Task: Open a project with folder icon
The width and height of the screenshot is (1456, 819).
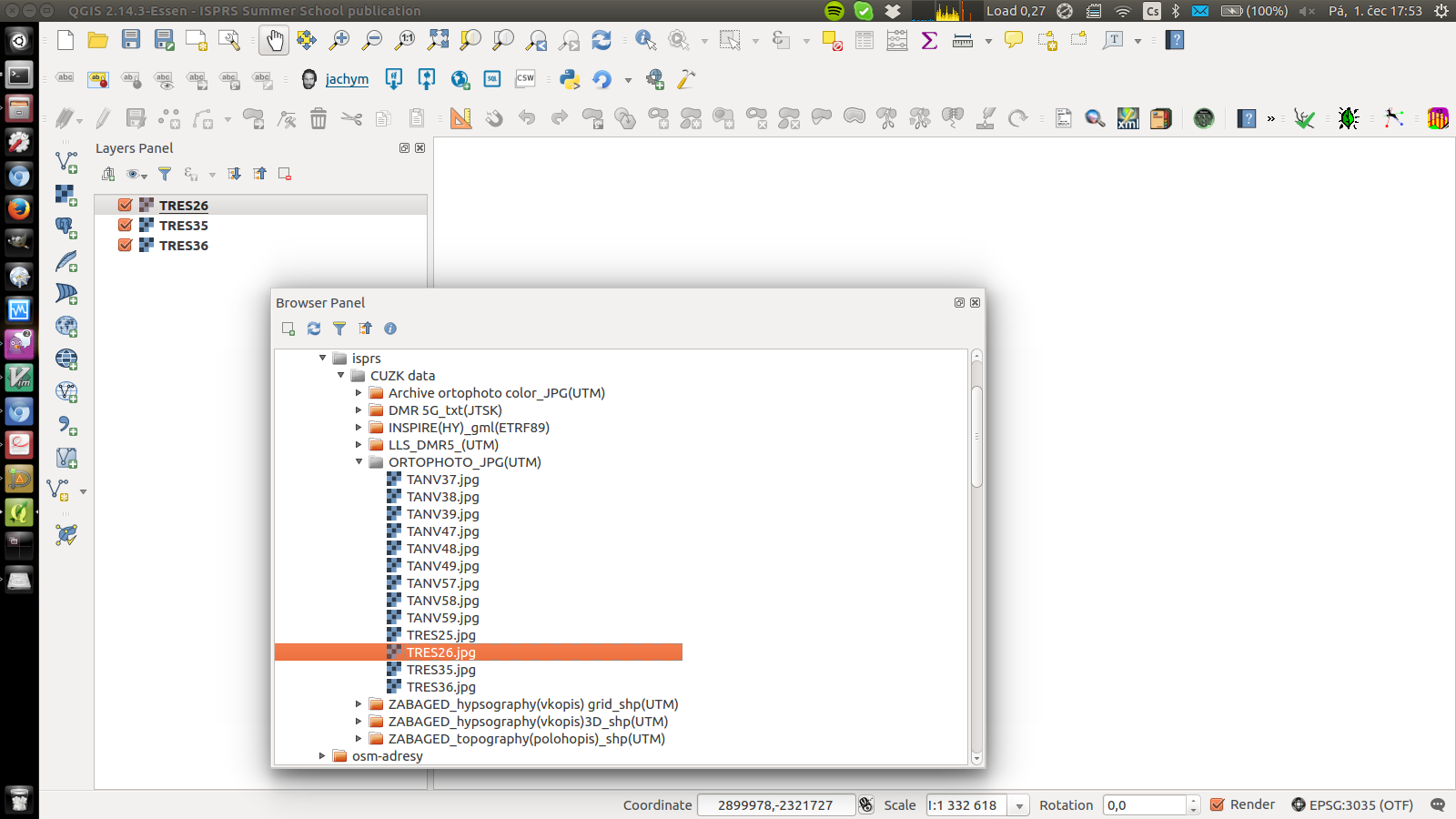Action: point(98,40)
